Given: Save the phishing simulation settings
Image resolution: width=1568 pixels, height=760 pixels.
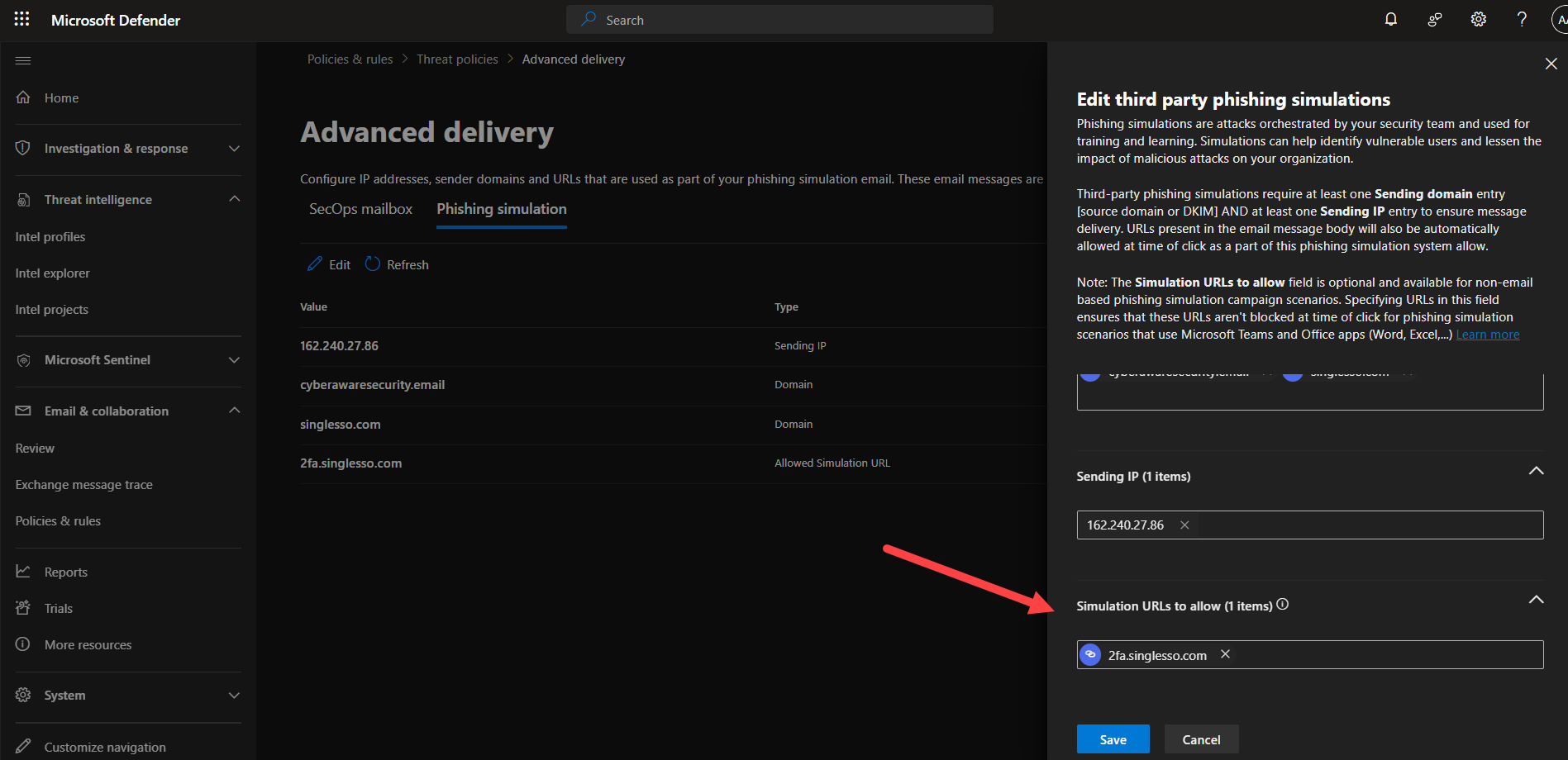Looking at the screenshot, I should pyautogui.click(x=1113, y=739).
